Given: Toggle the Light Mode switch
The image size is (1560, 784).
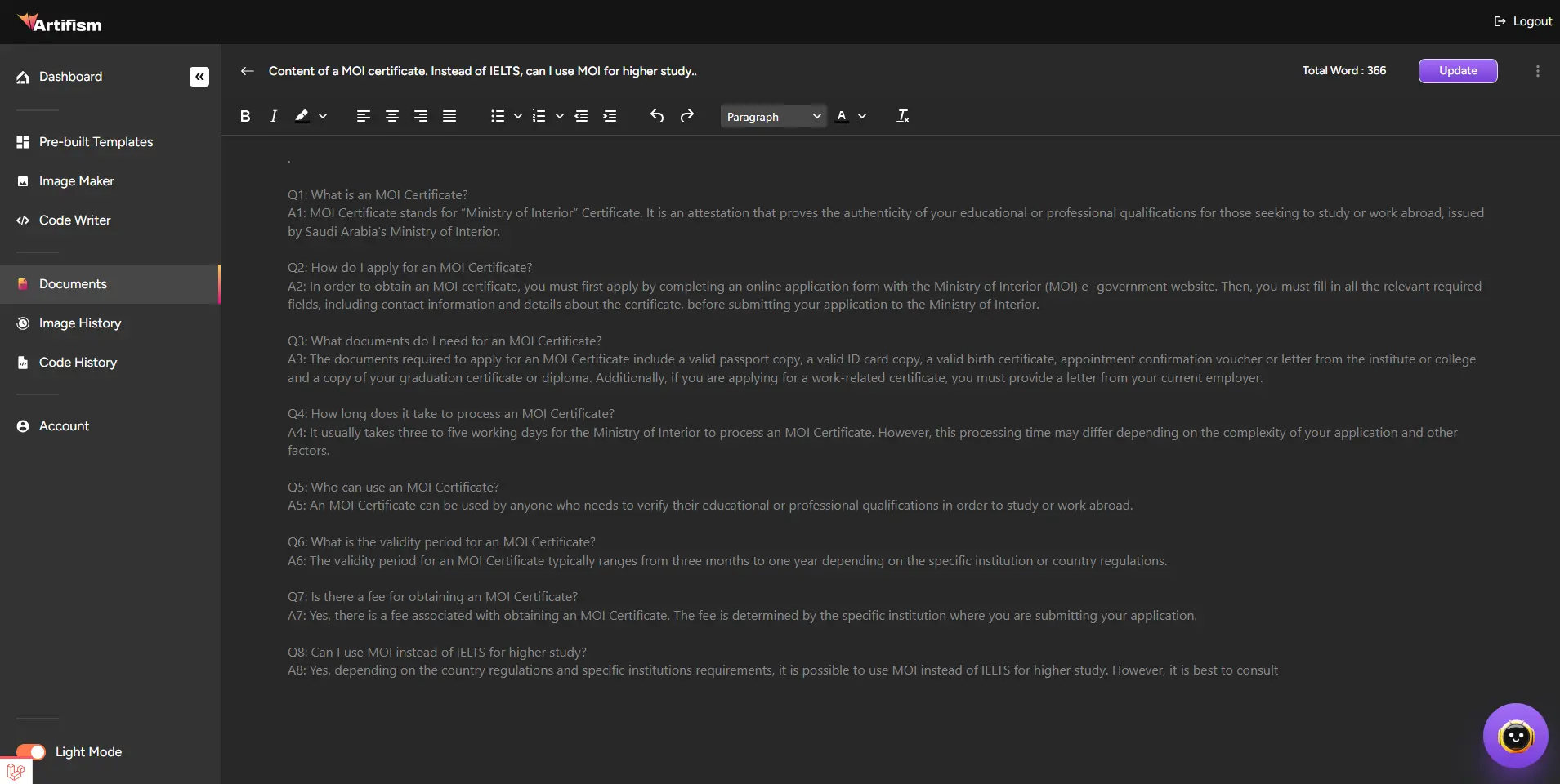Looking at the screenshot, I should (31, 752).
